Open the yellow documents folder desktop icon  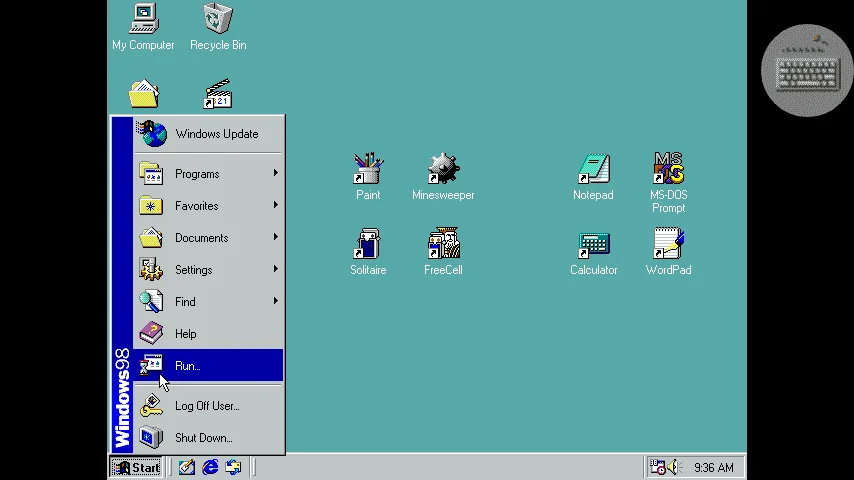pos(144,94)
